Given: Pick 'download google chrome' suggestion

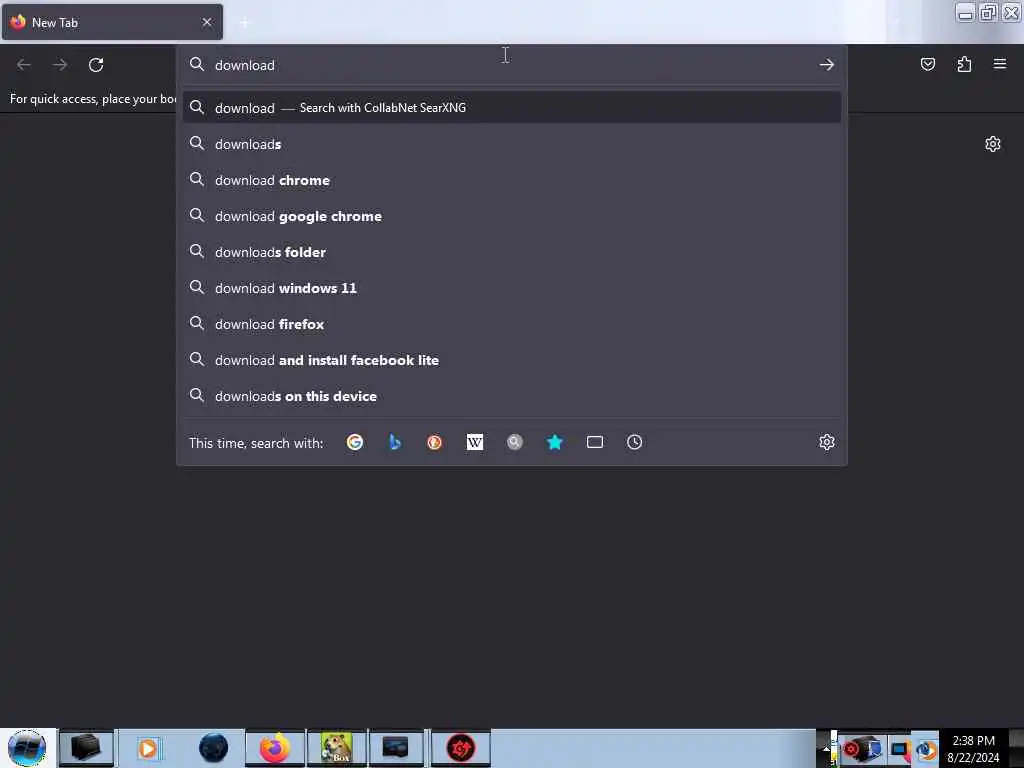Looking at the screenshot, I should click(x=511, y=216).
